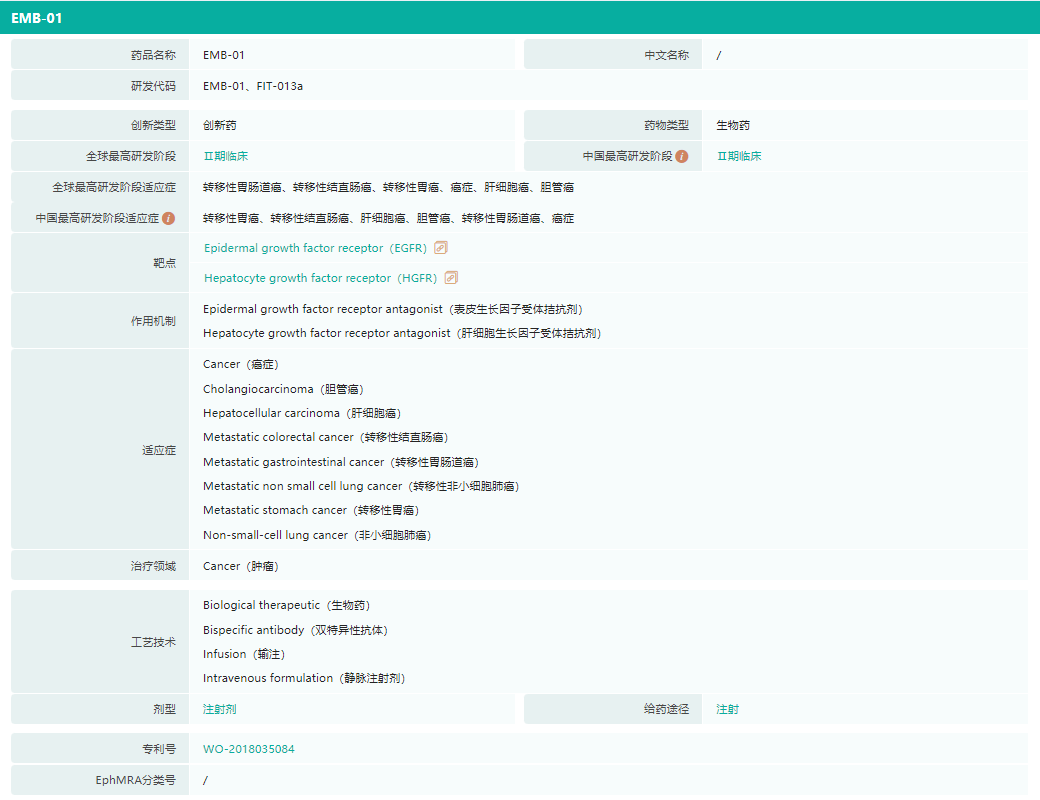Click the link icon after HGFR target
The image size is (1040, 800).
pos(451,278)
